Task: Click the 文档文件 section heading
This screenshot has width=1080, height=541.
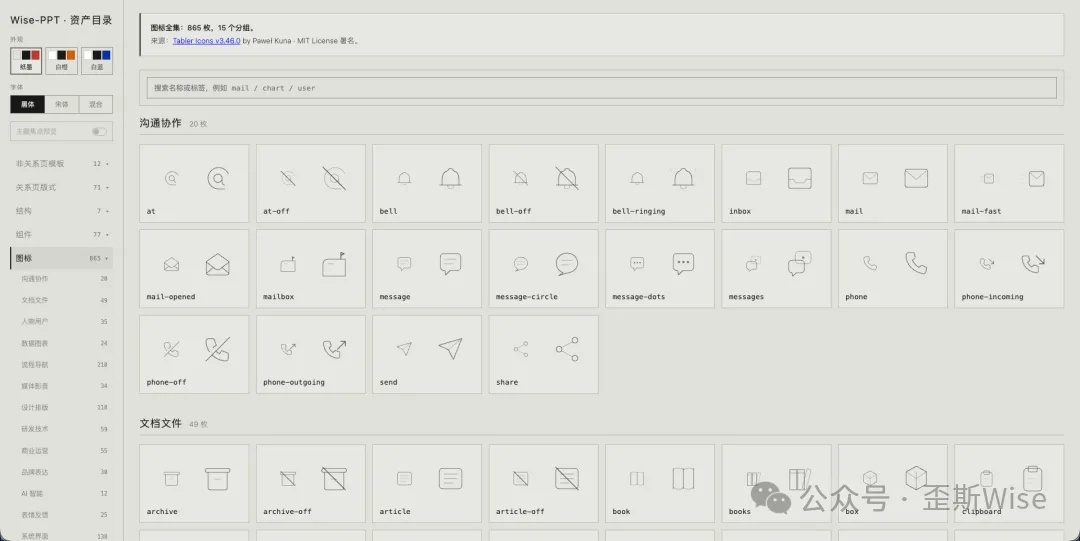Action: pyautogui.click(x=160, y=423)
